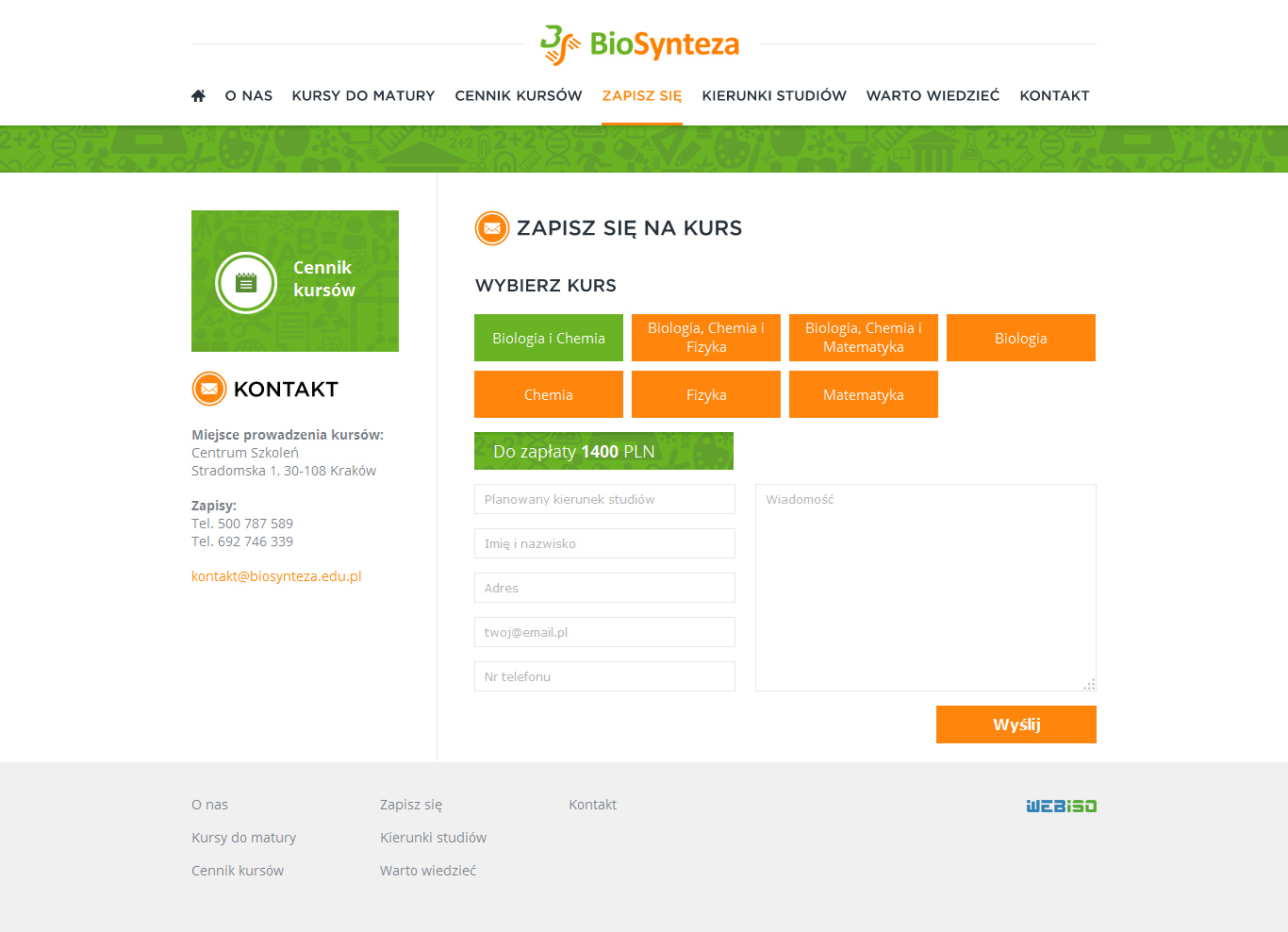This screenshot has height=932, width=1288.
Task: Click the WYBIERZ KURS heading
Action: 546,285
